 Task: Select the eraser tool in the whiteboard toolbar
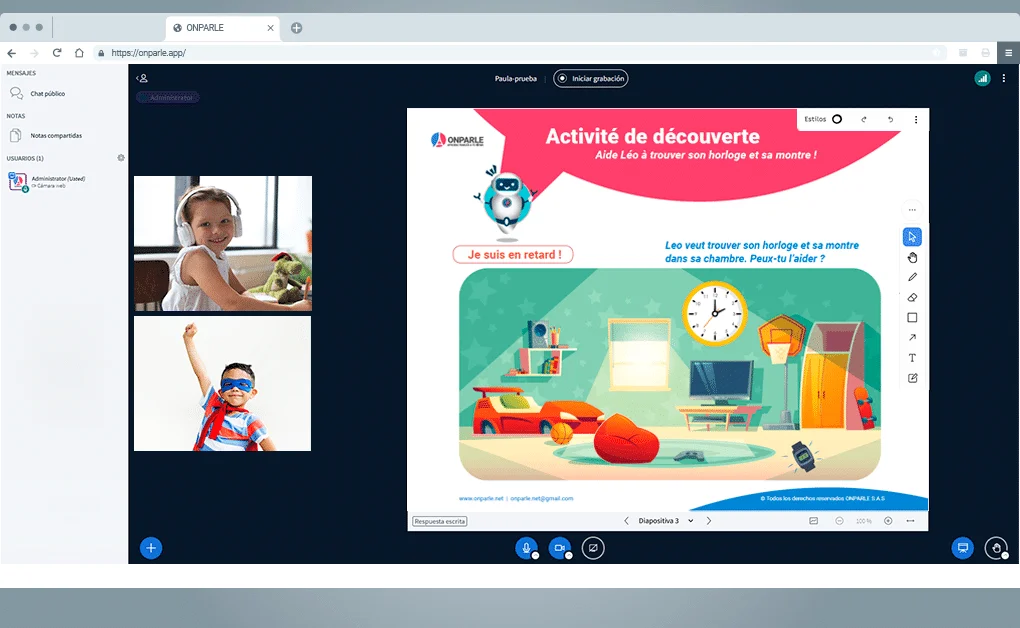pyautogui.click(x=912, y=297)
